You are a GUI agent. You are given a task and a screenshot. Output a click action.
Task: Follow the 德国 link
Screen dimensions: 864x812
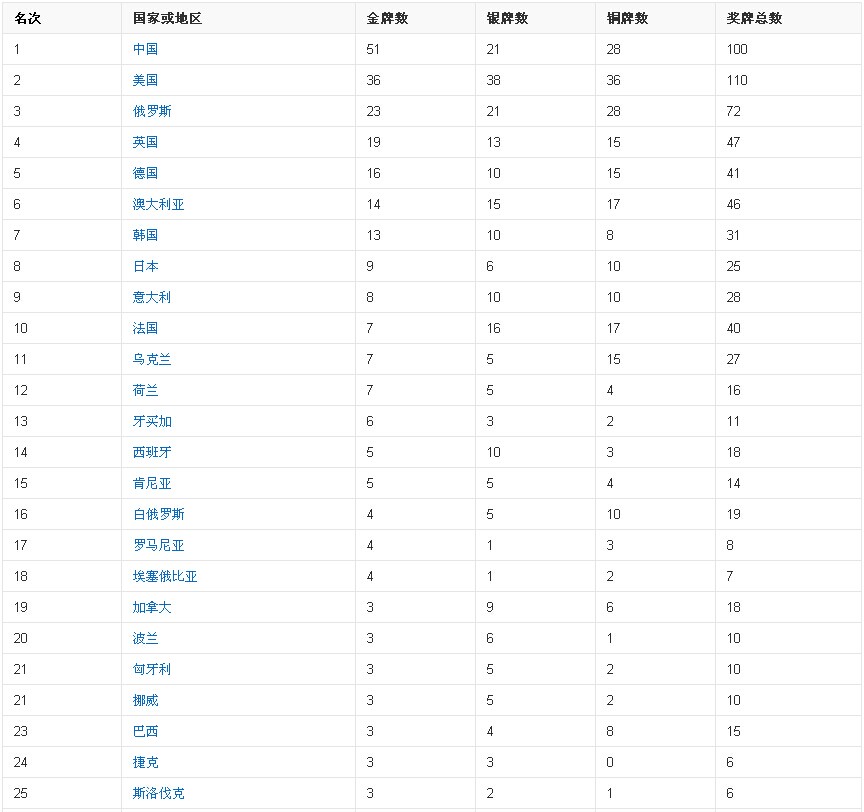tap(145, 173)
